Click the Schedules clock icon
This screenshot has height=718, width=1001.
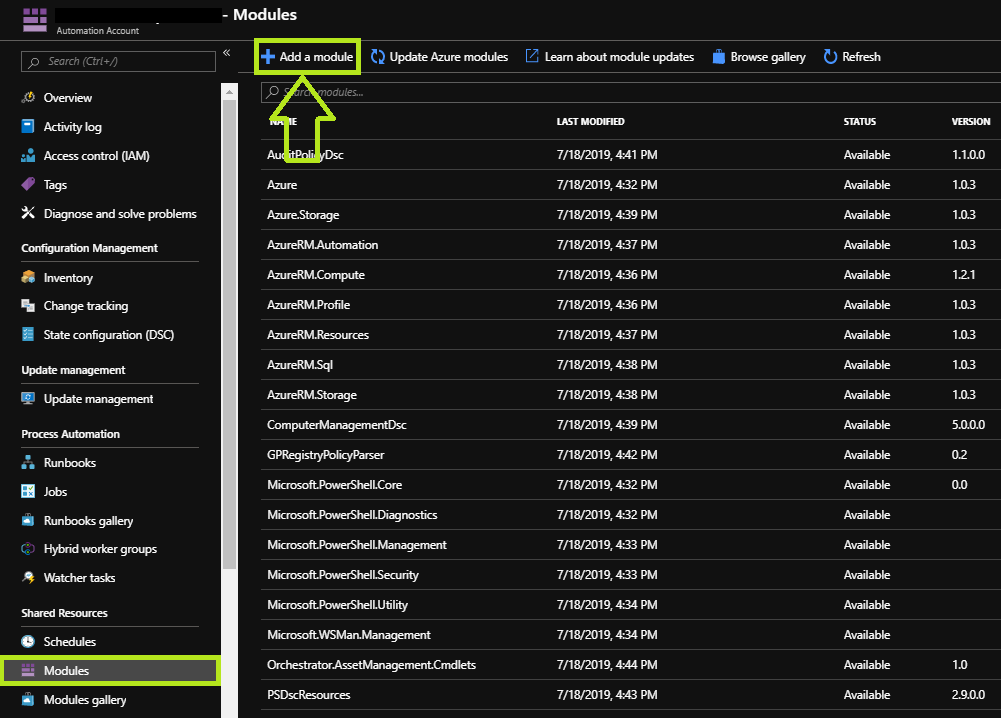28,641
